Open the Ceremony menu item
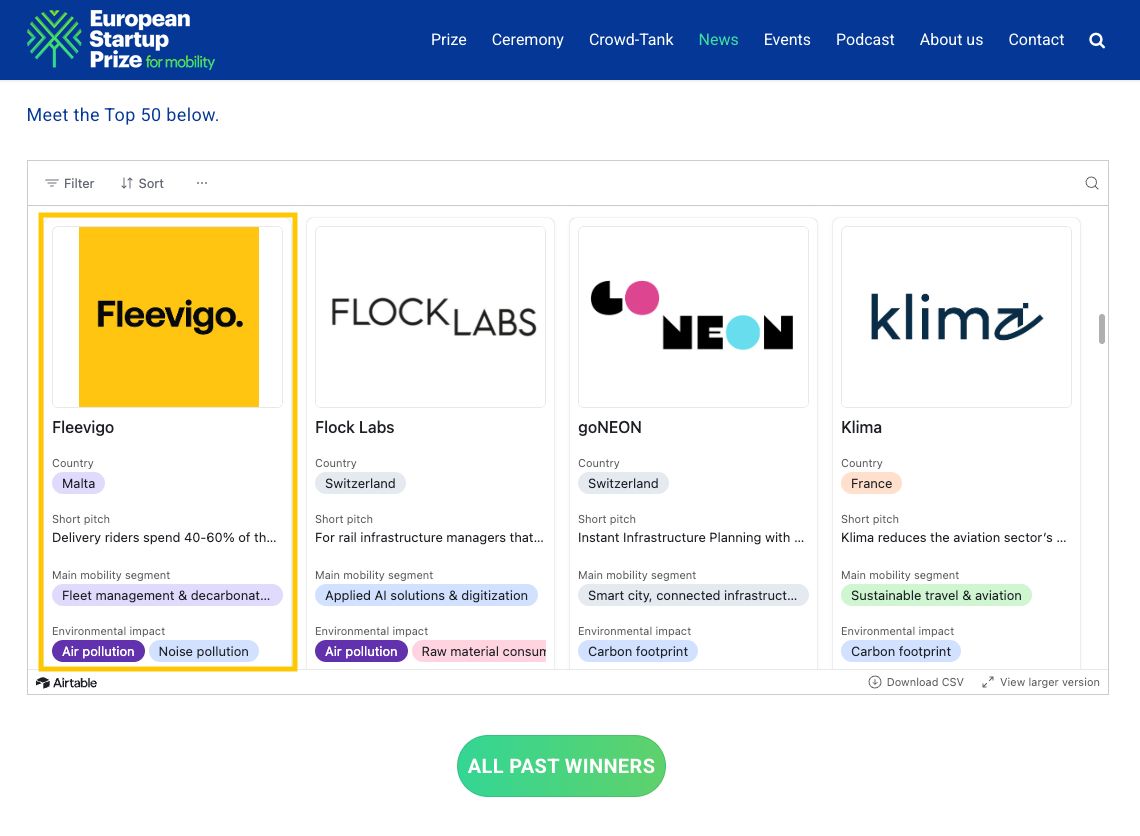This screenshot has height=836, width=1140. (527, 40)
